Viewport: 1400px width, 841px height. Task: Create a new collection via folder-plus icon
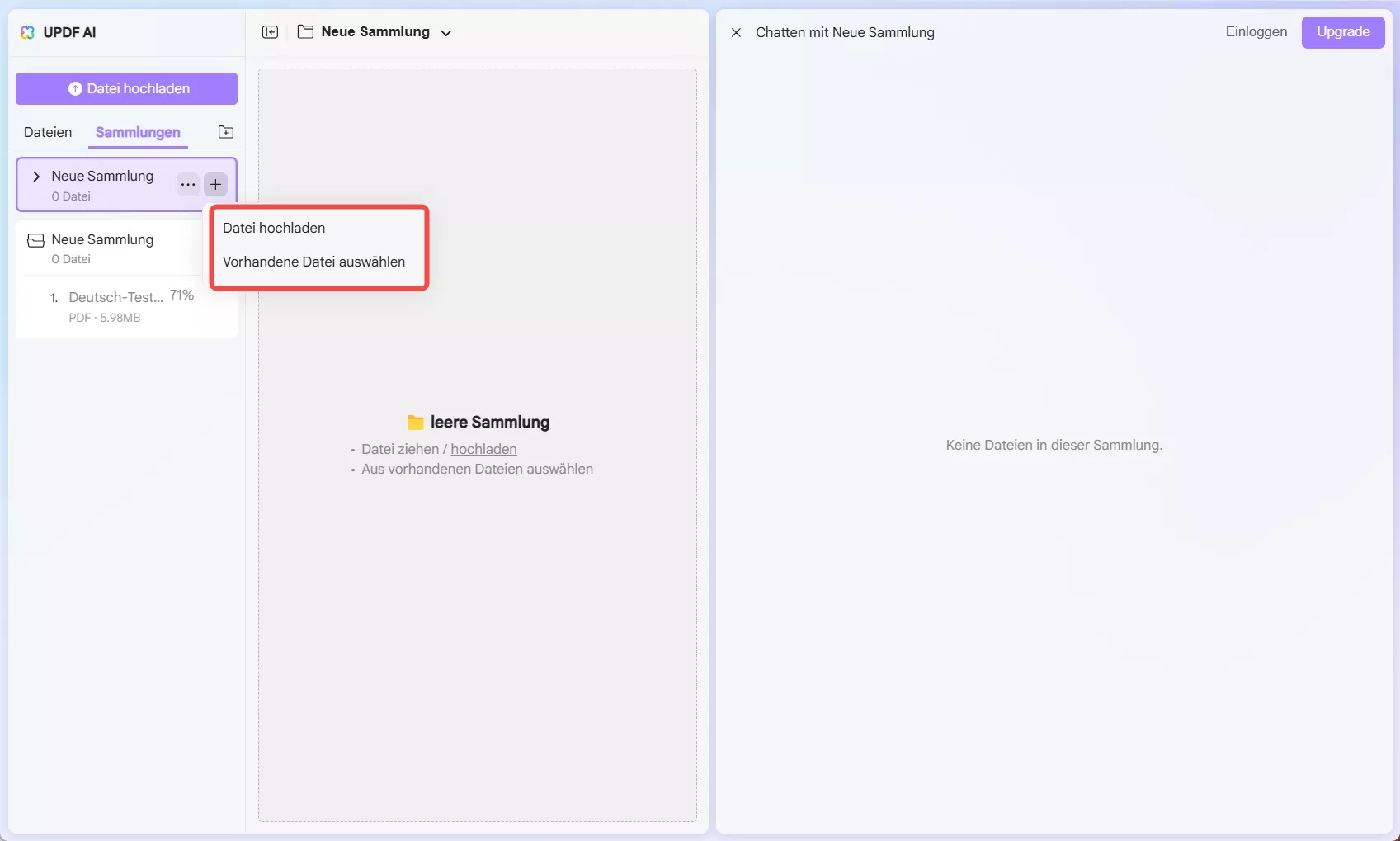(x=225, y=132)
